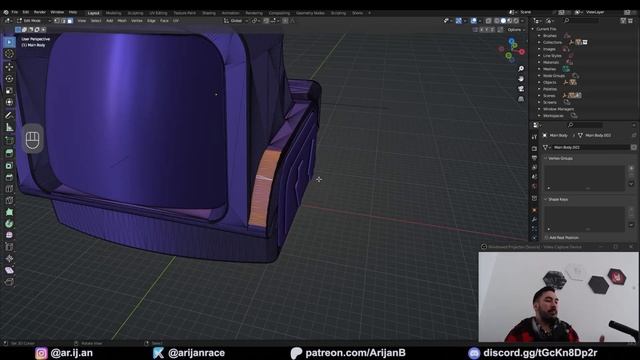Screen dimensions: 640x360
Task: Open the Modifiers wrench properties tab
Action: pos(534,220)
